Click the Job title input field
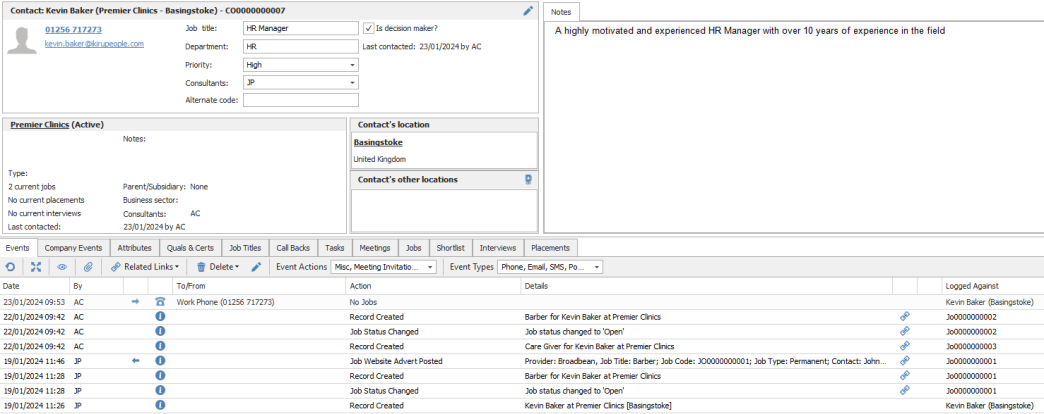 (x=300, y=28)
